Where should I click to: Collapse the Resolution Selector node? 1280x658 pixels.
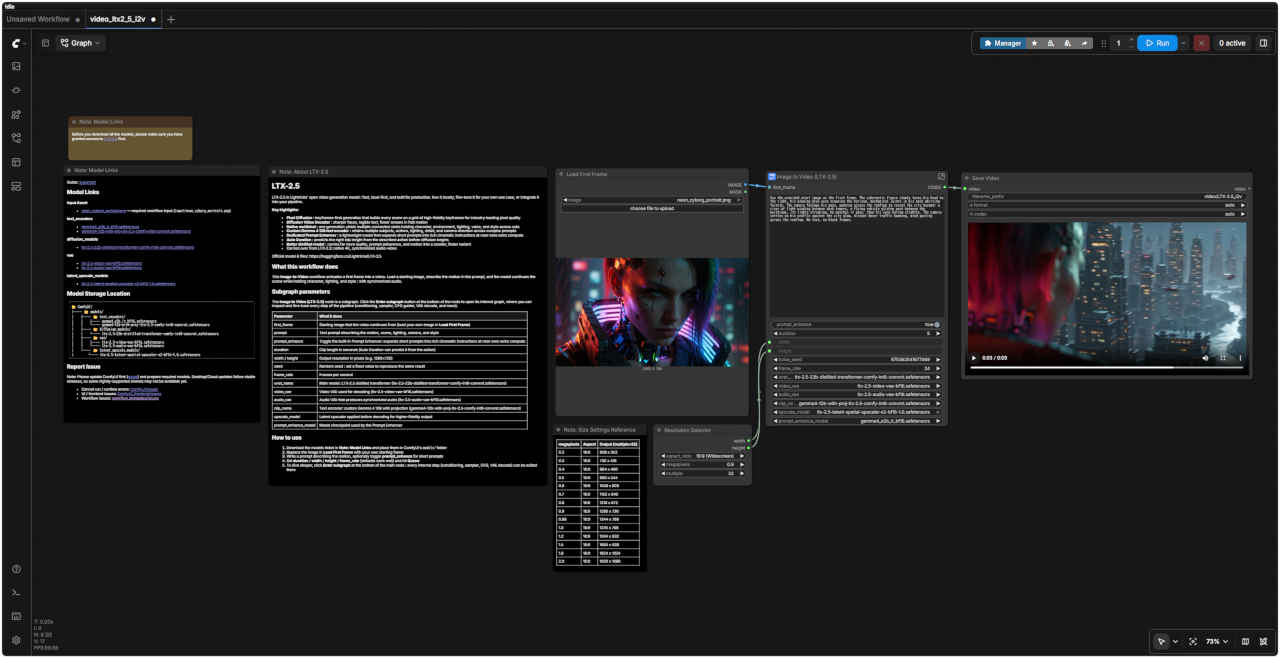[x=660, y=430]
